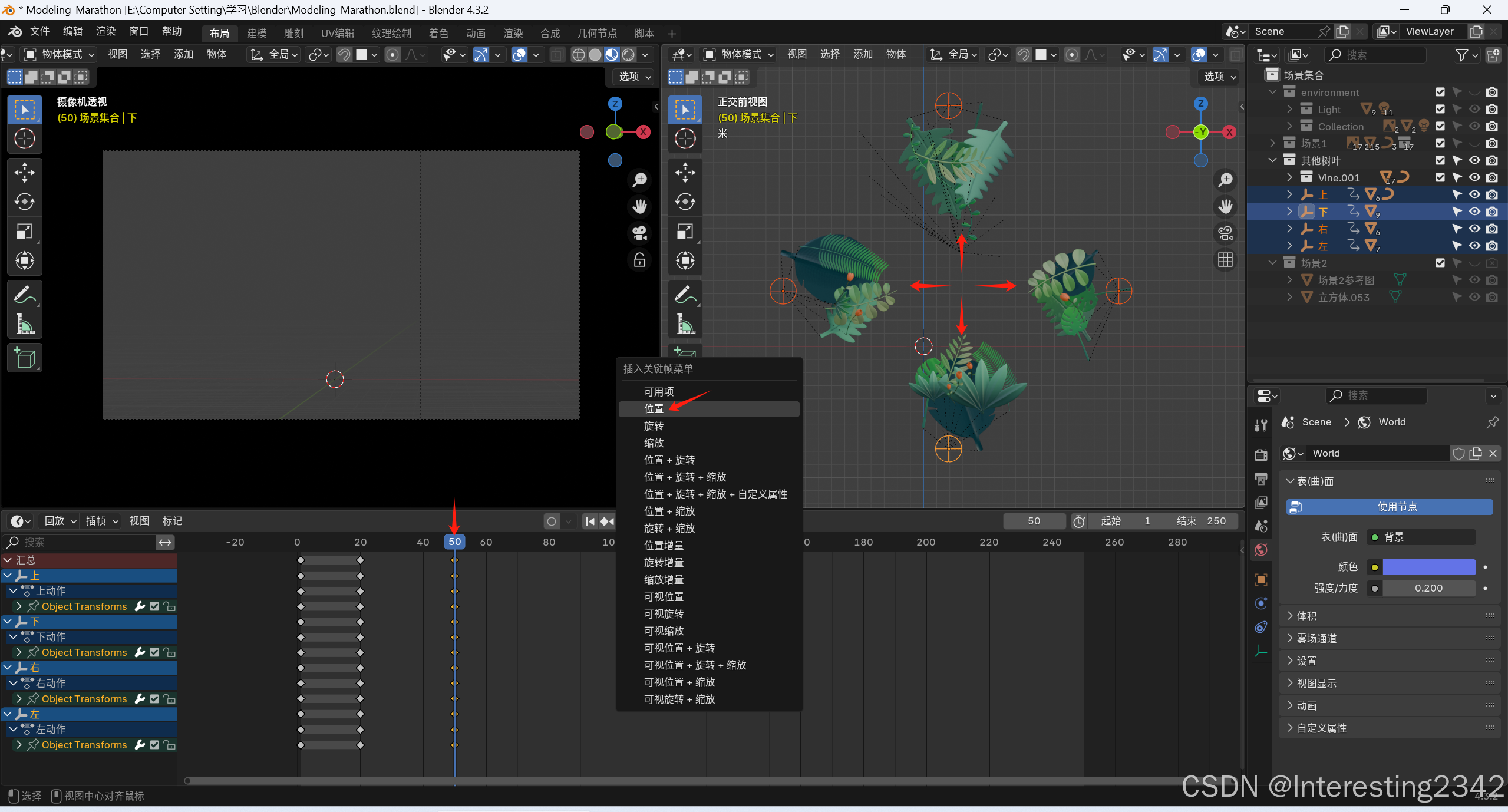Viewport: 1508px width, 812px height.
Task: Click the lock camera to view icon
Action: [x=640, y=260]
